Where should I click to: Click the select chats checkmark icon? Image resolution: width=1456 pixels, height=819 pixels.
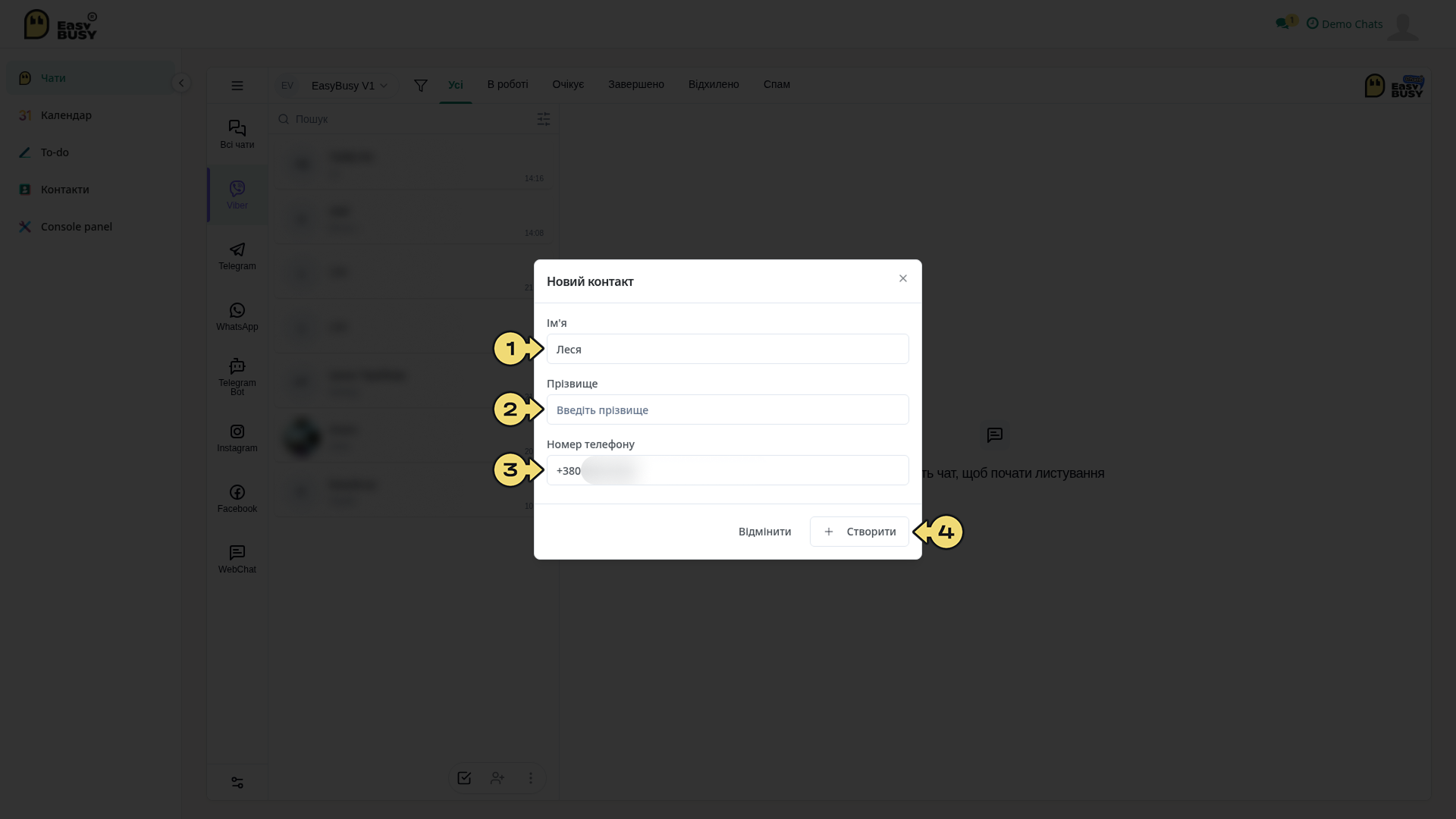coord(464,778)
